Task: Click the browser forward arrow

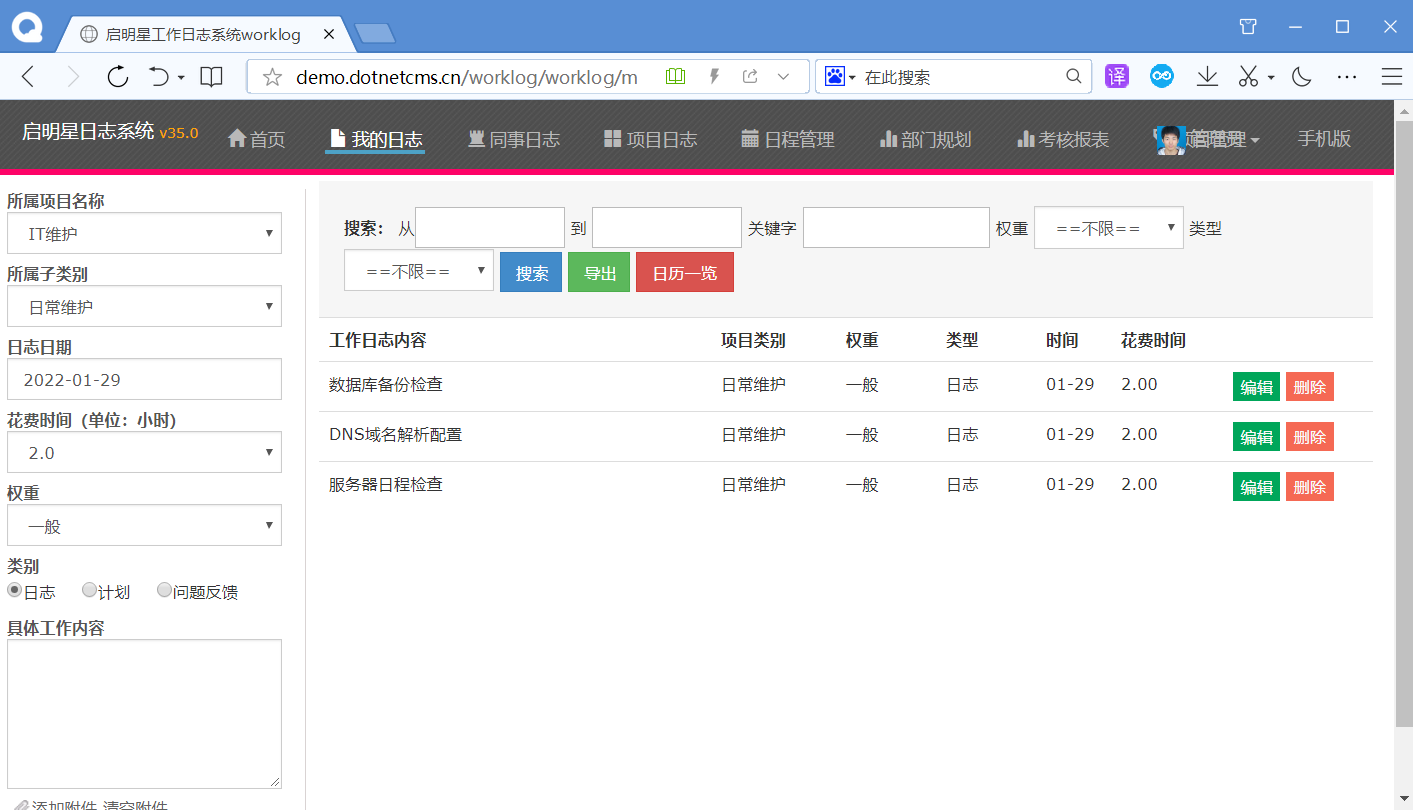Action: click(x=73, y=77)
